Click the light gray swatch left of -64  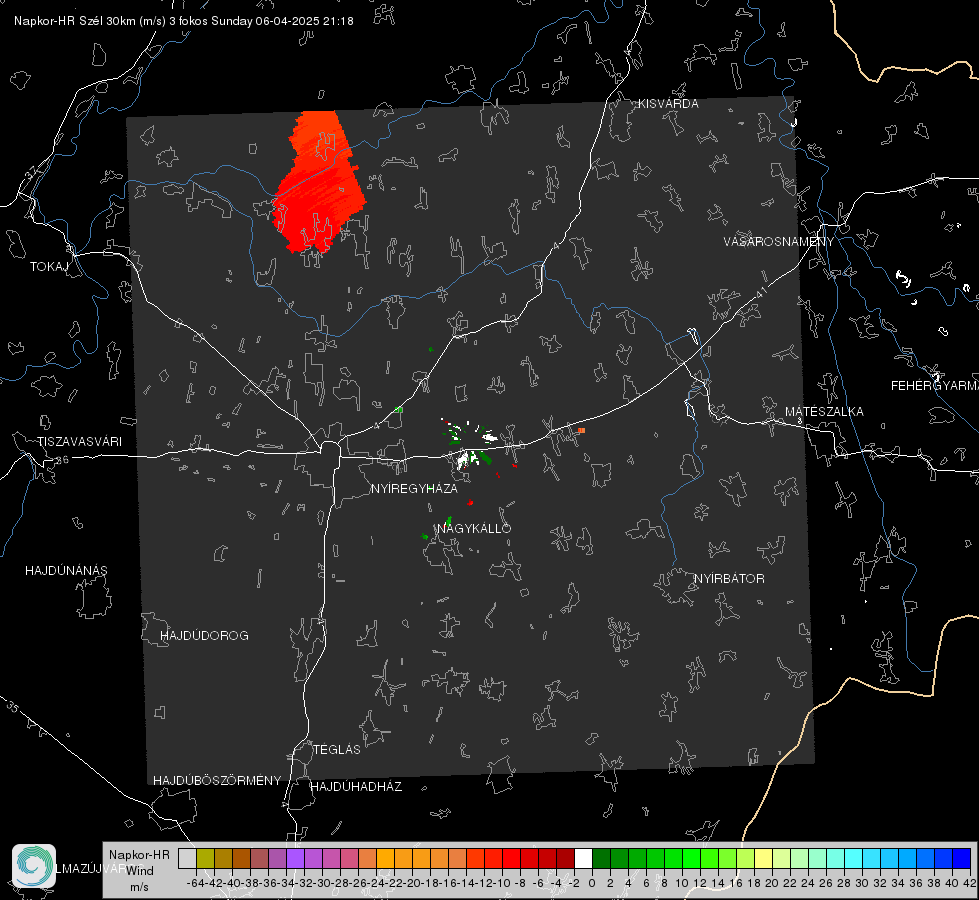[x=187, y=858]
